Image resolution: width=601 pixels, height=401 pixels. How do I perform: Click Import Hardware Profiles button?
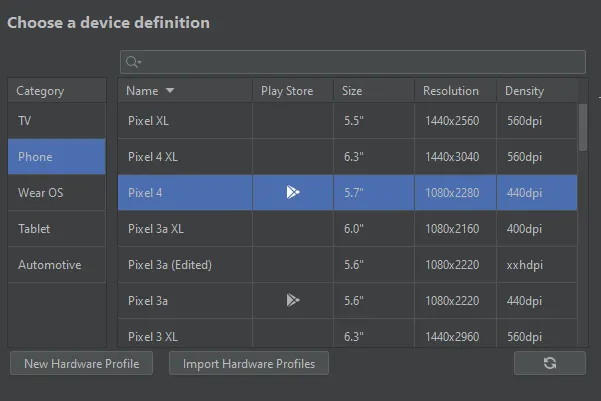pyautogui.click(x=249, y=364)
